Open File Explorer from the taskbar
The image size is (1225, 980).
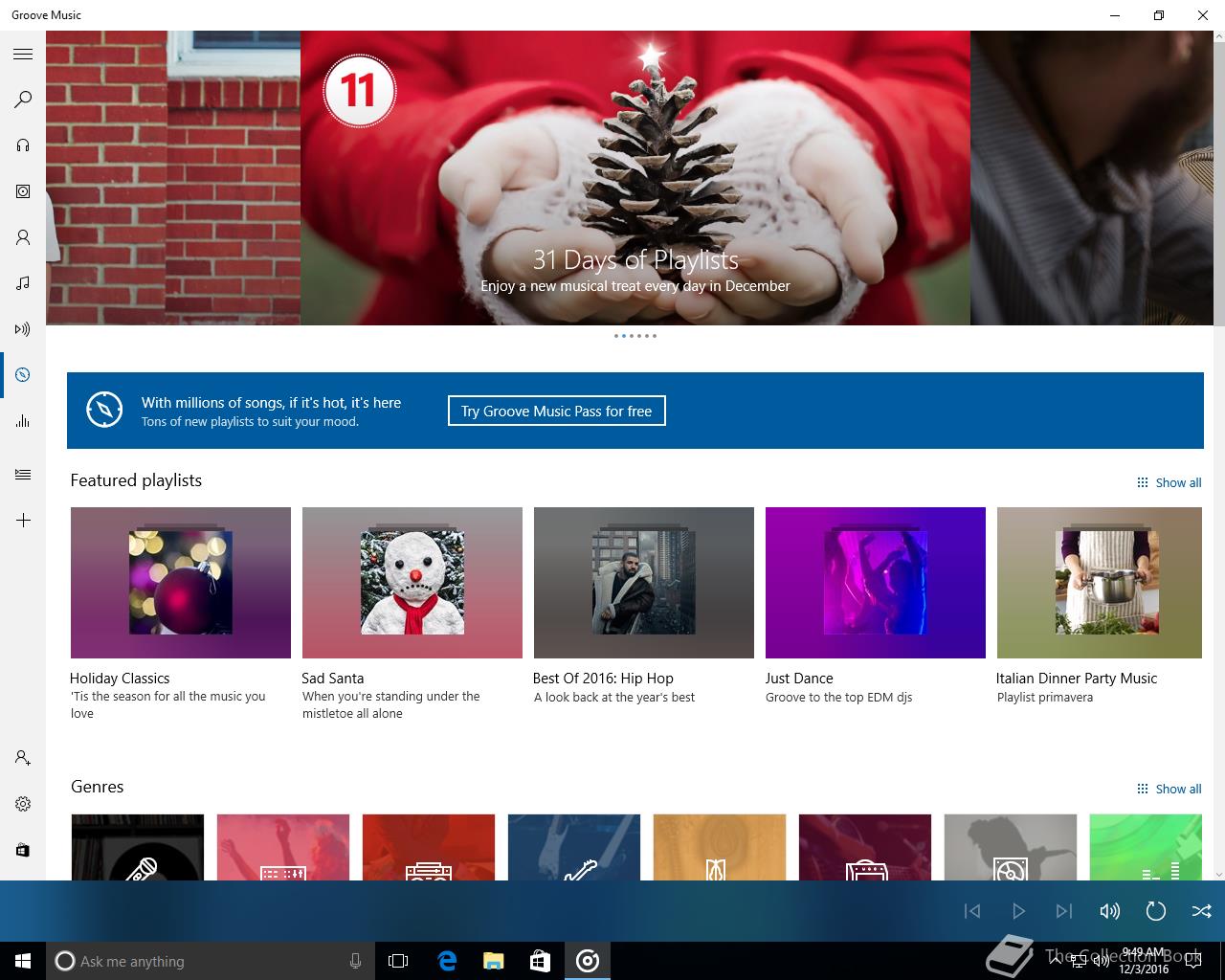click(493, 961)
